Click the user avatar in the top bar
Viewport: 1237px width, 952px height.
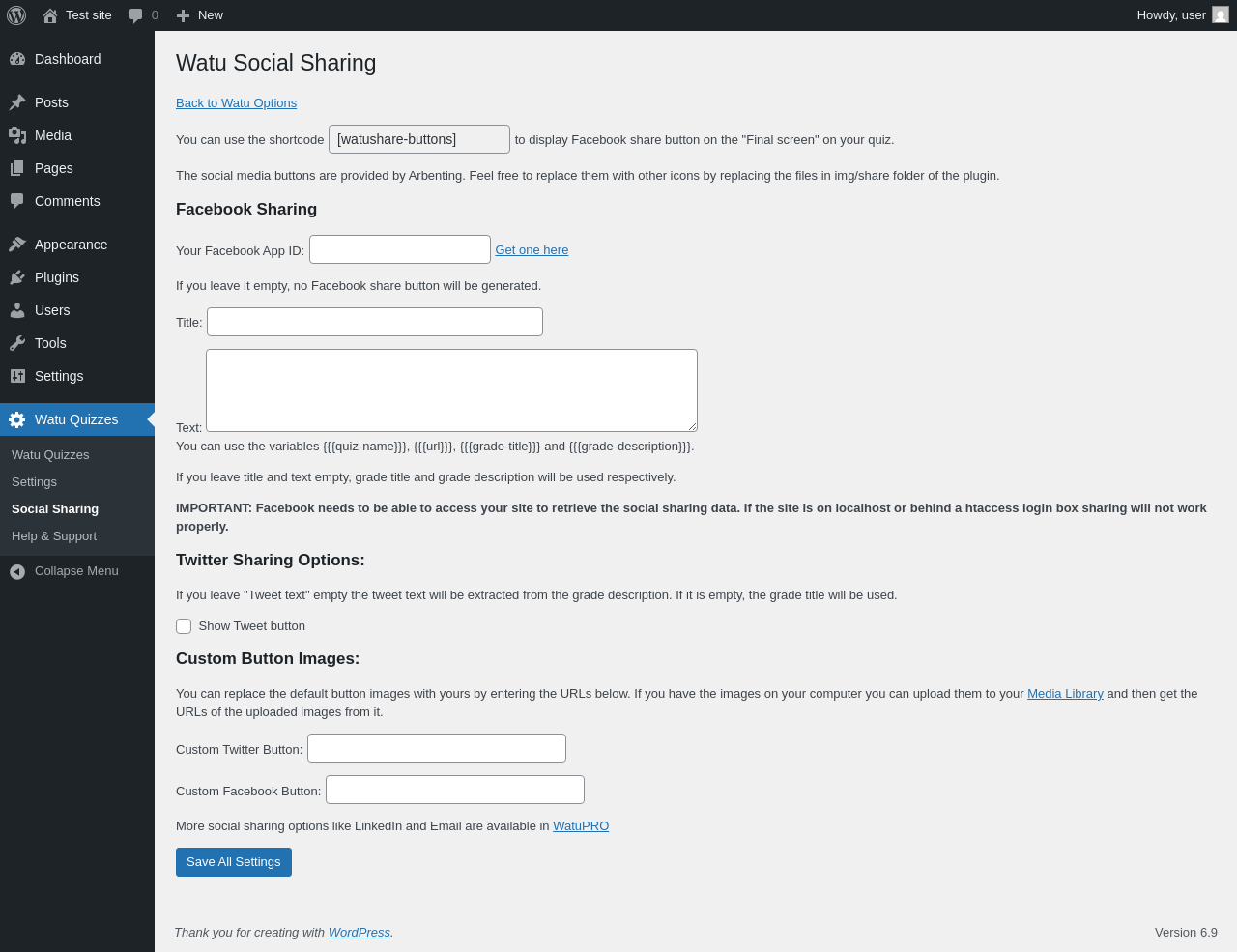pyautogui.click(x=1221, y=15)
